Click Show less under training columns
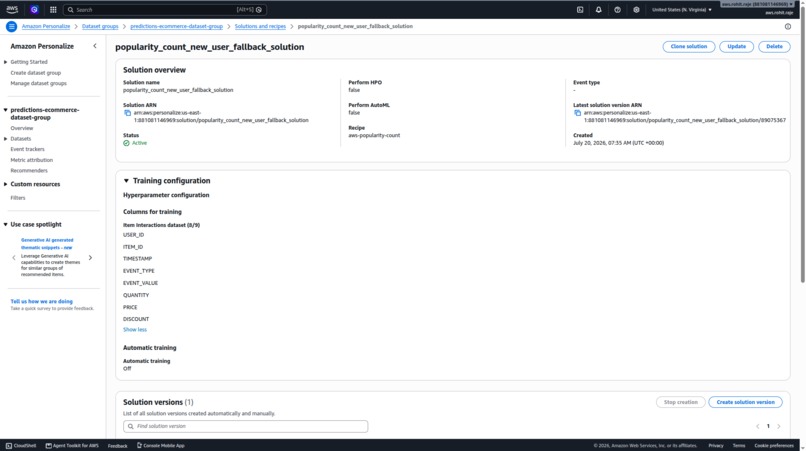The image size is (806, 451). pyautogui.click(x=135, y=330)
